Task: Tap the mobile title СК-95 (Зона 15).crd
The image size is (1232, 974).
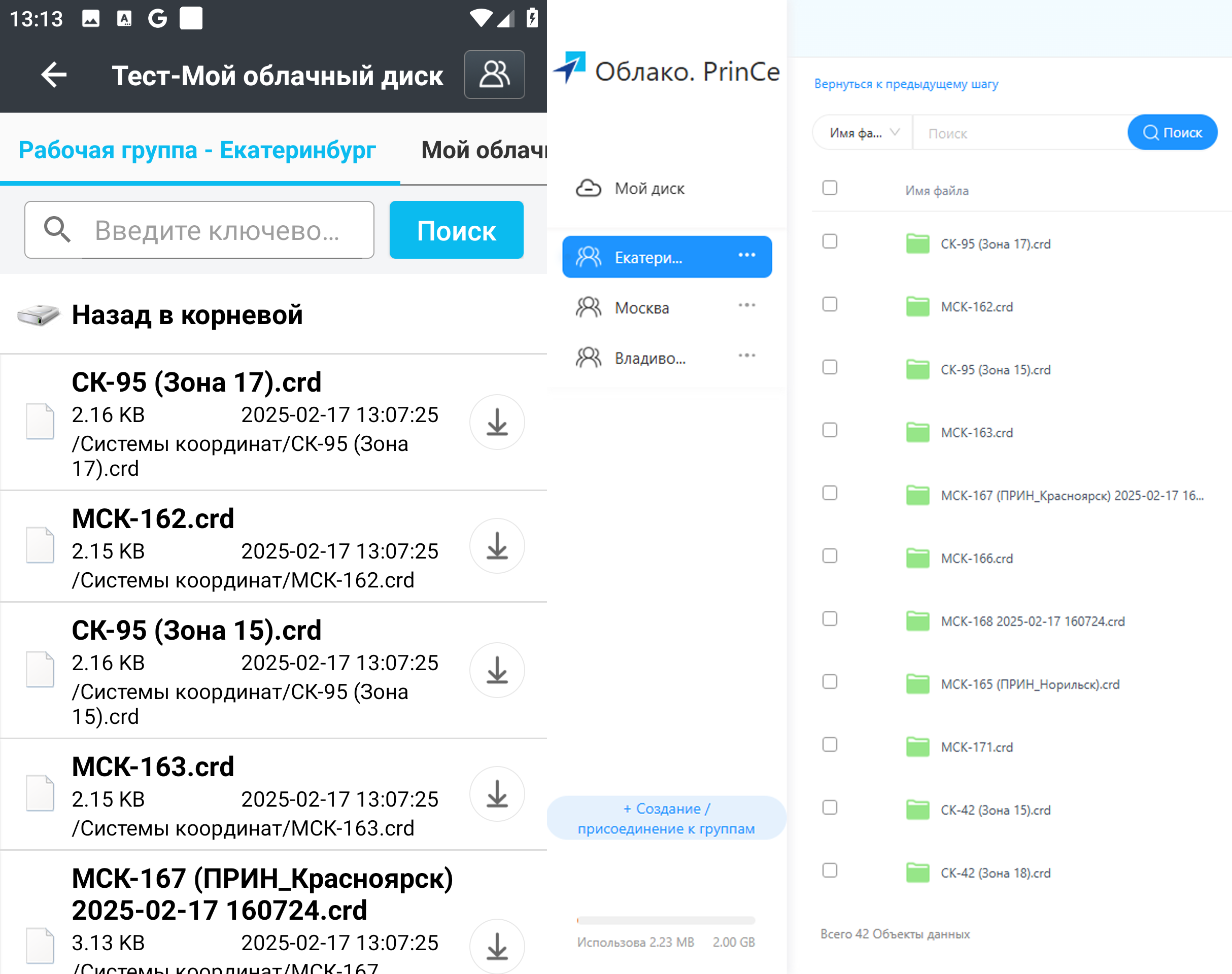Action: point(196,630)
